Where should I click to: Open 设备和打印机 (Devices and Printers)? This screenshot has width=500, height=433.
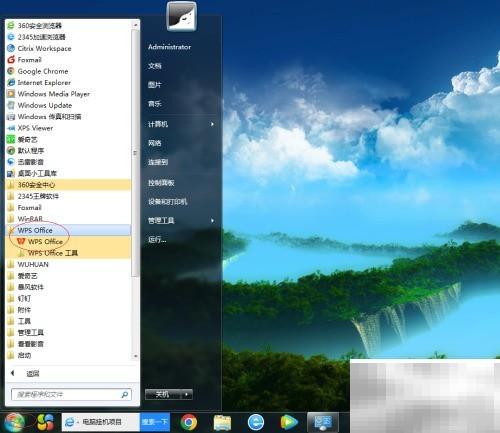(x=167, y=202)
